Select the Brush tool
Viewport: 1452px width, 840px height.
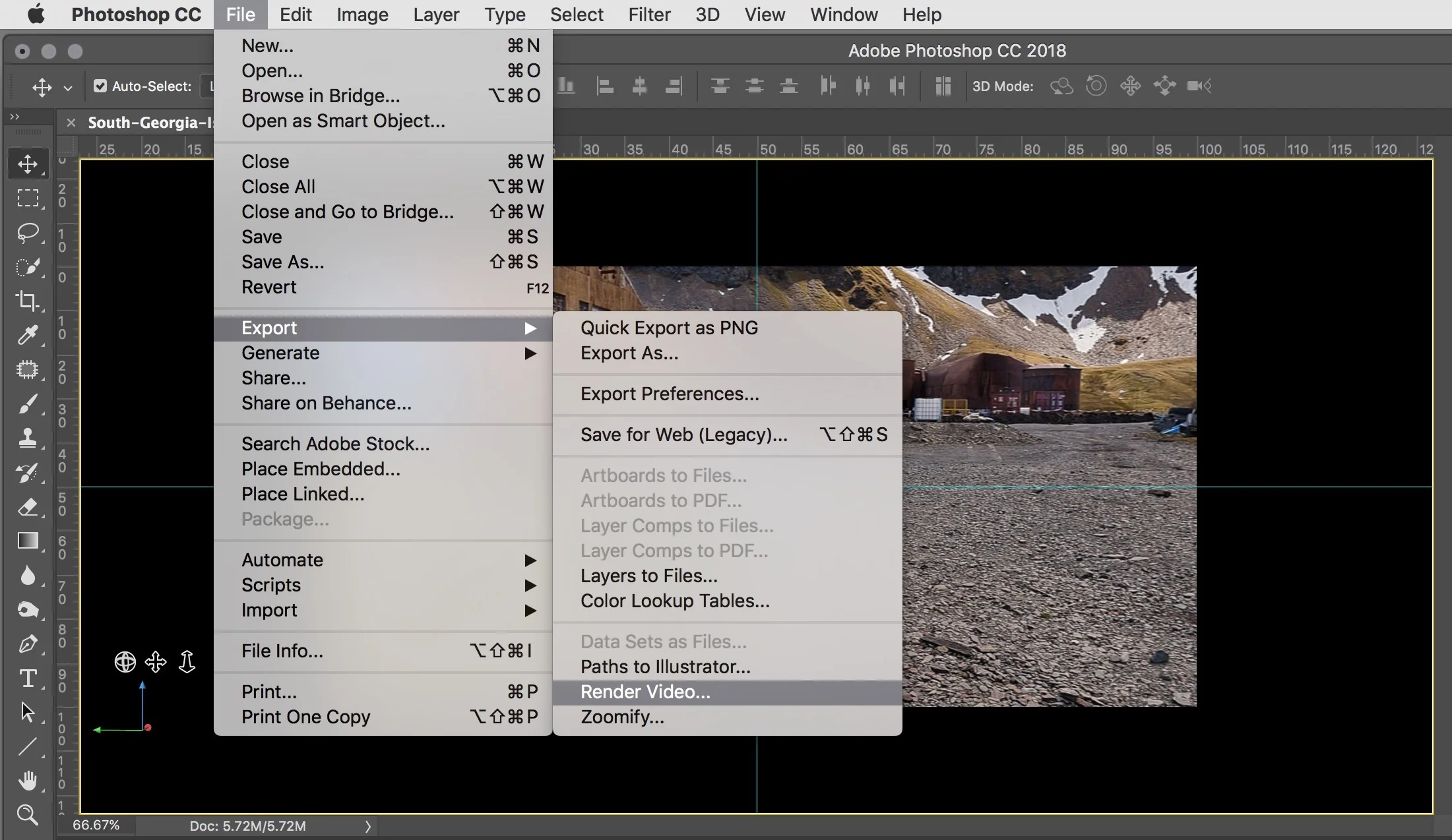click(x=28, y=404)
